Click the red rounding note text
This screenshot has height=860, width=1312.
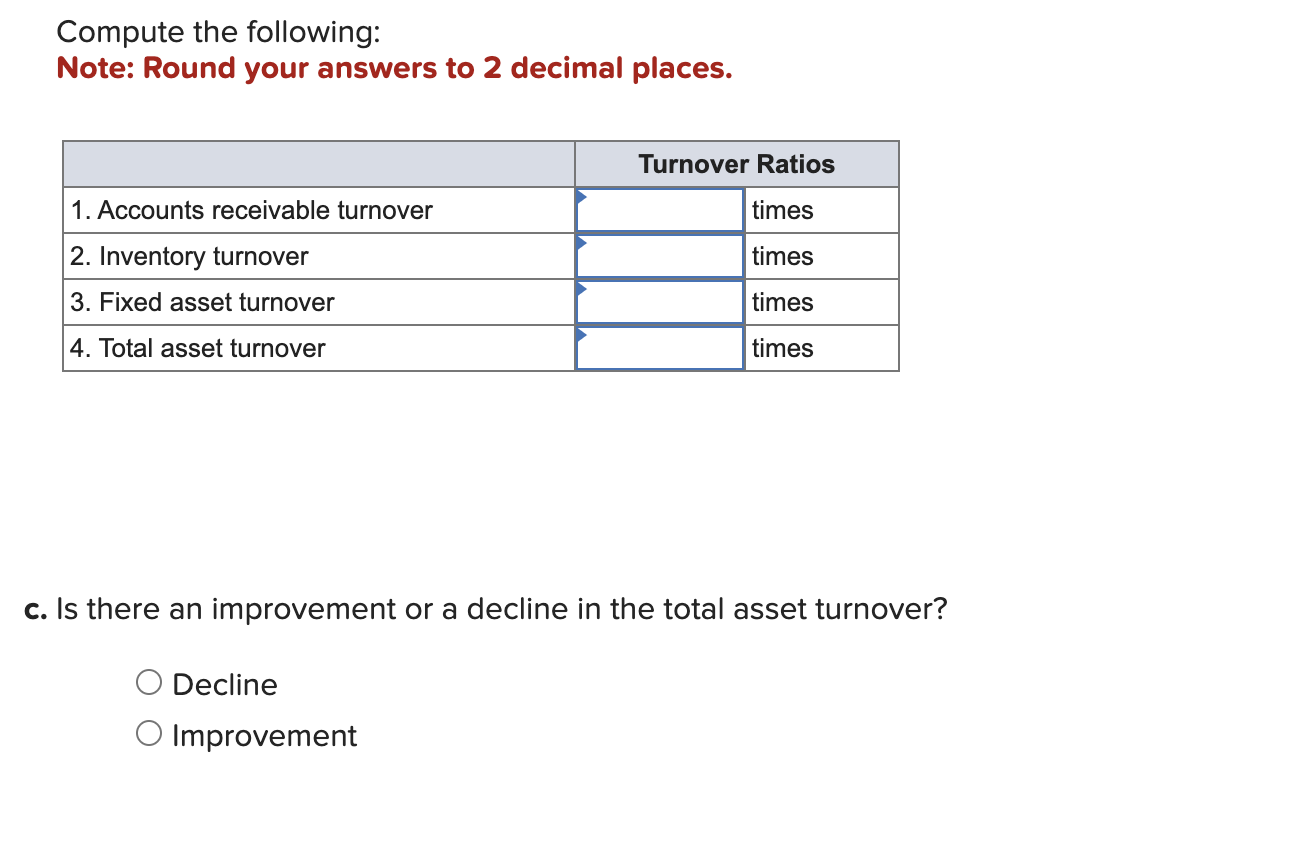(395, 68)
